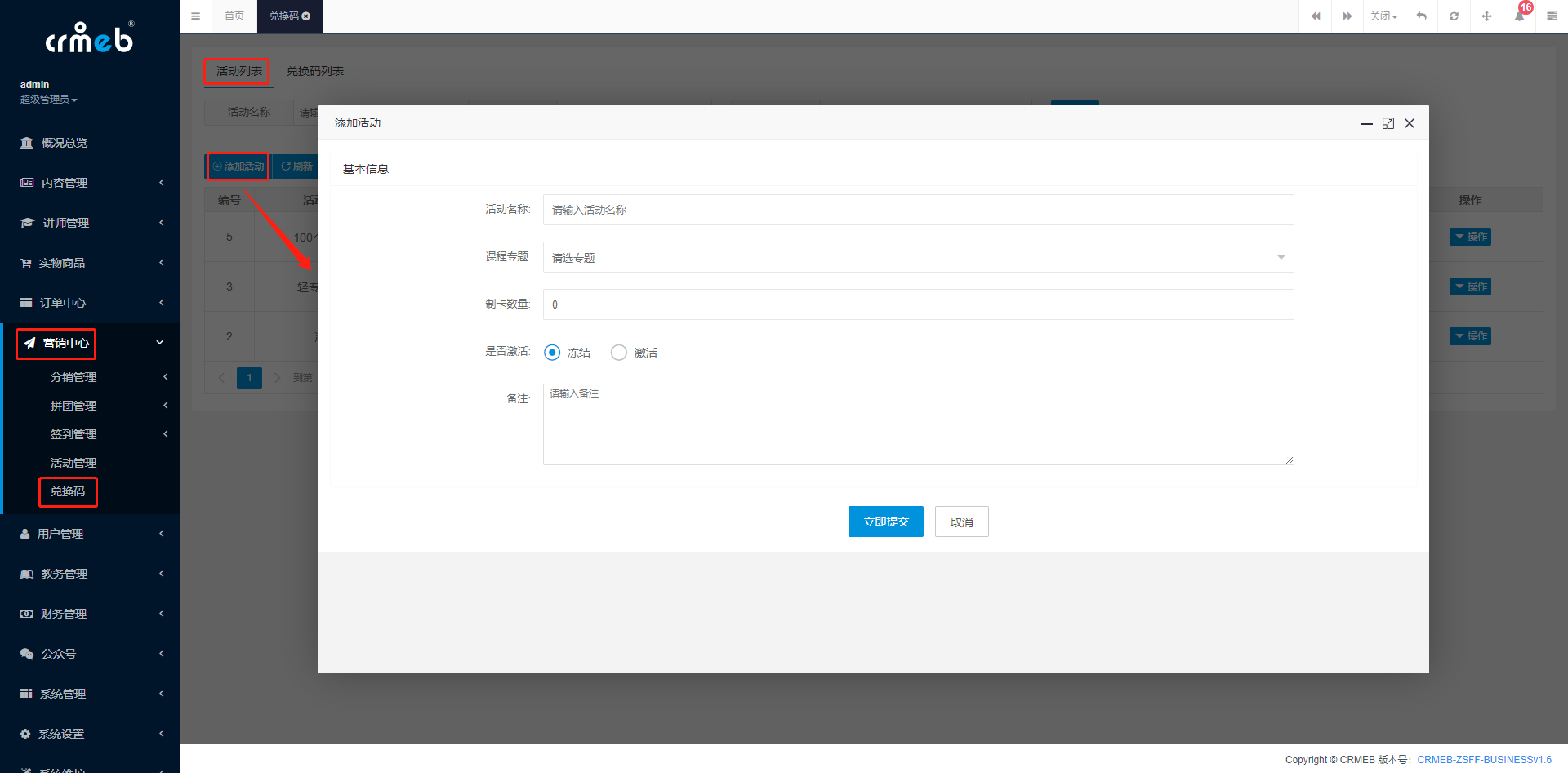Screen dimensions: 1568x773
Task: Open the 关闭 dropdown in top bar
Action: (x=1383, y=16)
